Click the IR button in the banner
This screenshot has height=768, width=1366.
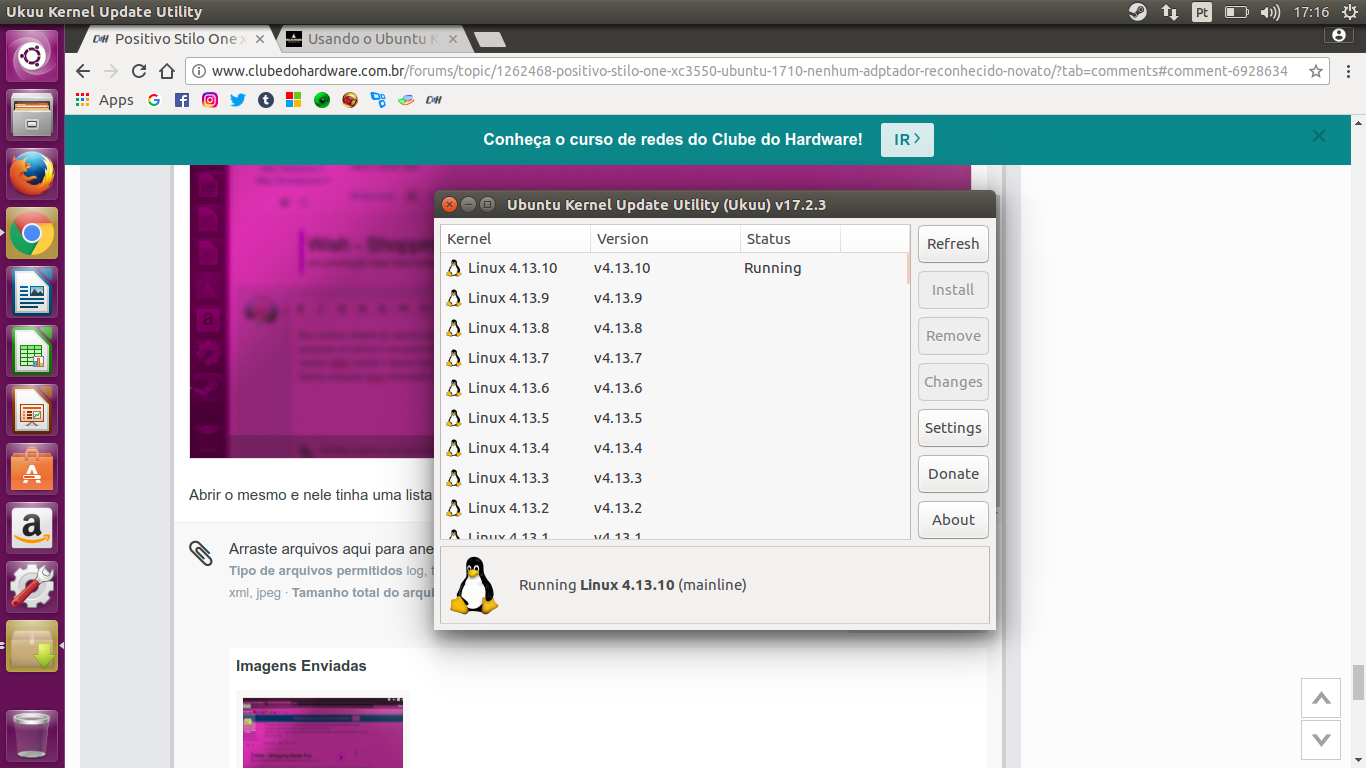click(x=907, y=140)
